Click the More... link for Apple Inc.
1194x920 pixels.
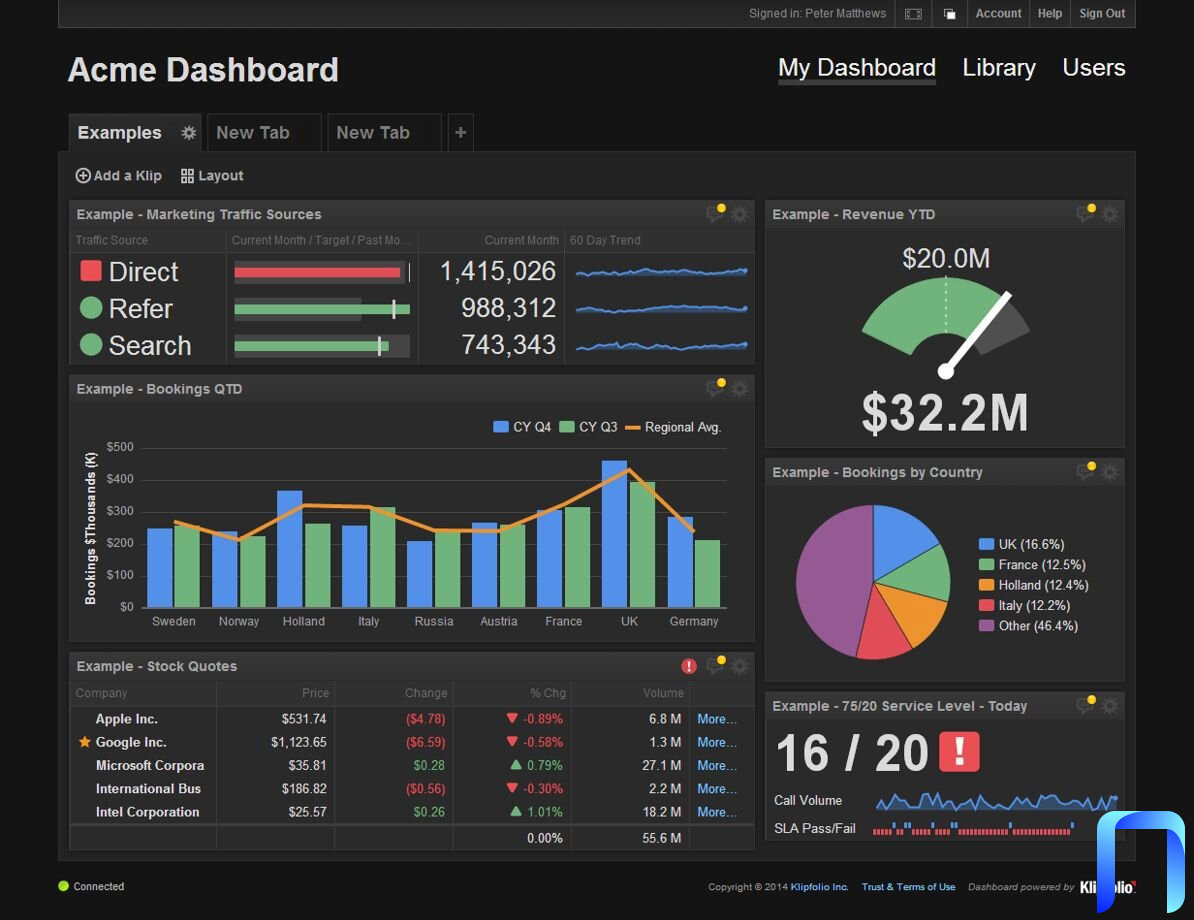716,719
